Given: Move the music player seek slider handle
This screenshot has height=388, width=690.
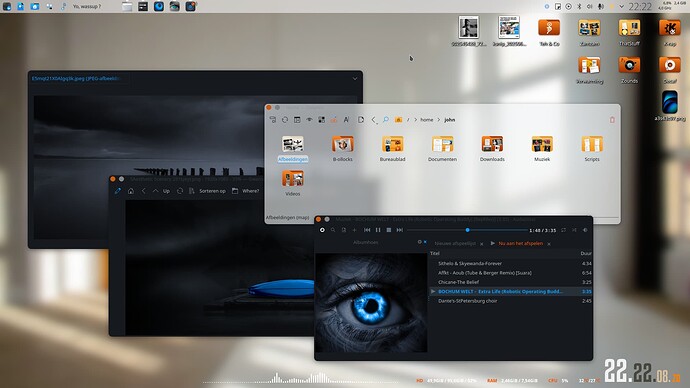Looking at the screenshot, I should point(467,230).
